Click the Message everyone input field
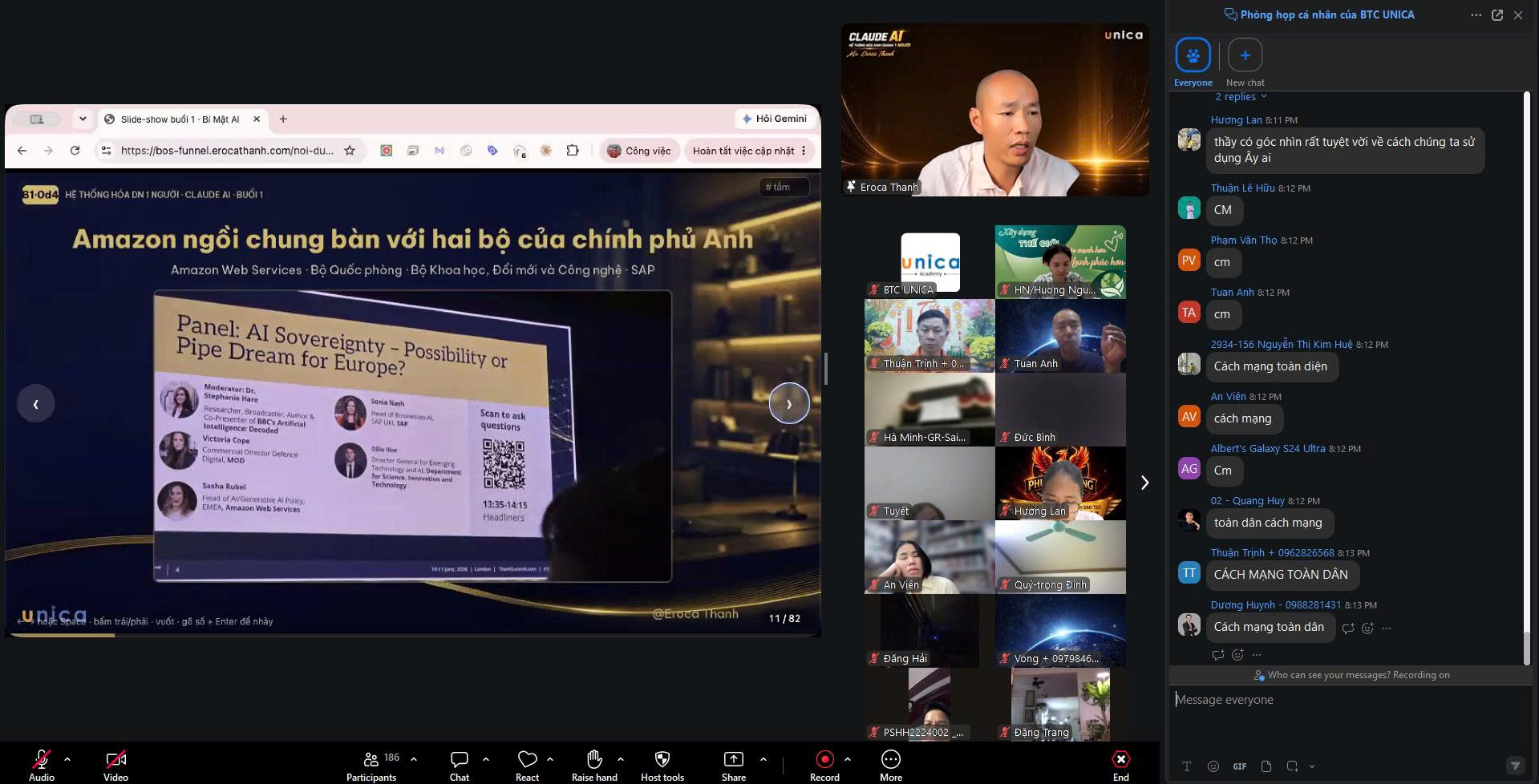 (x=1350, y=700)
